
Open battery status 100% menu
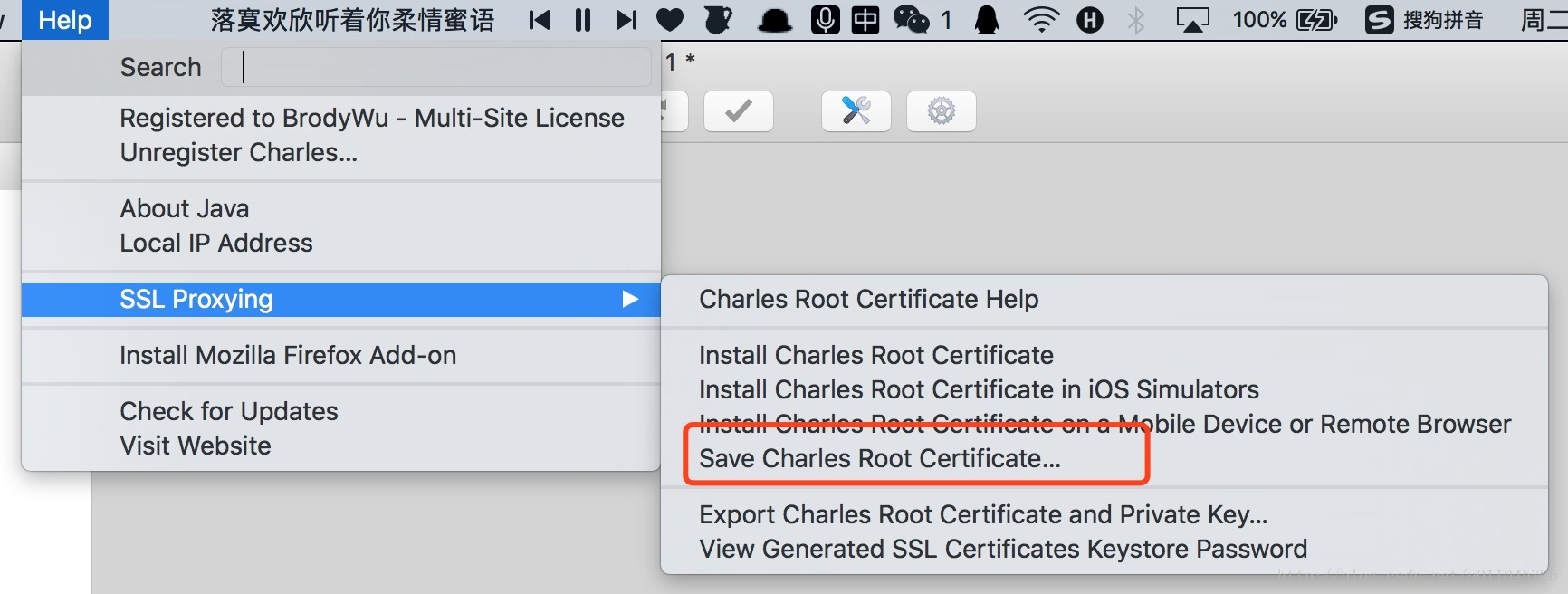[1285, 20]
